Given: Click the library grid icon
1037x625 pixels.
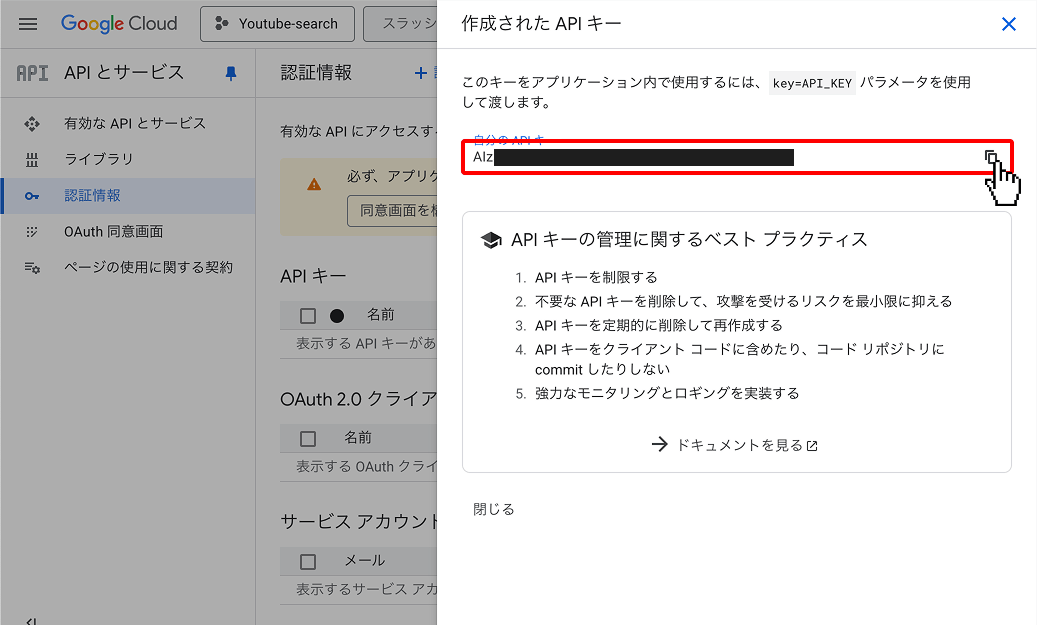Looking at the screenshot, I should coord(32,159).
